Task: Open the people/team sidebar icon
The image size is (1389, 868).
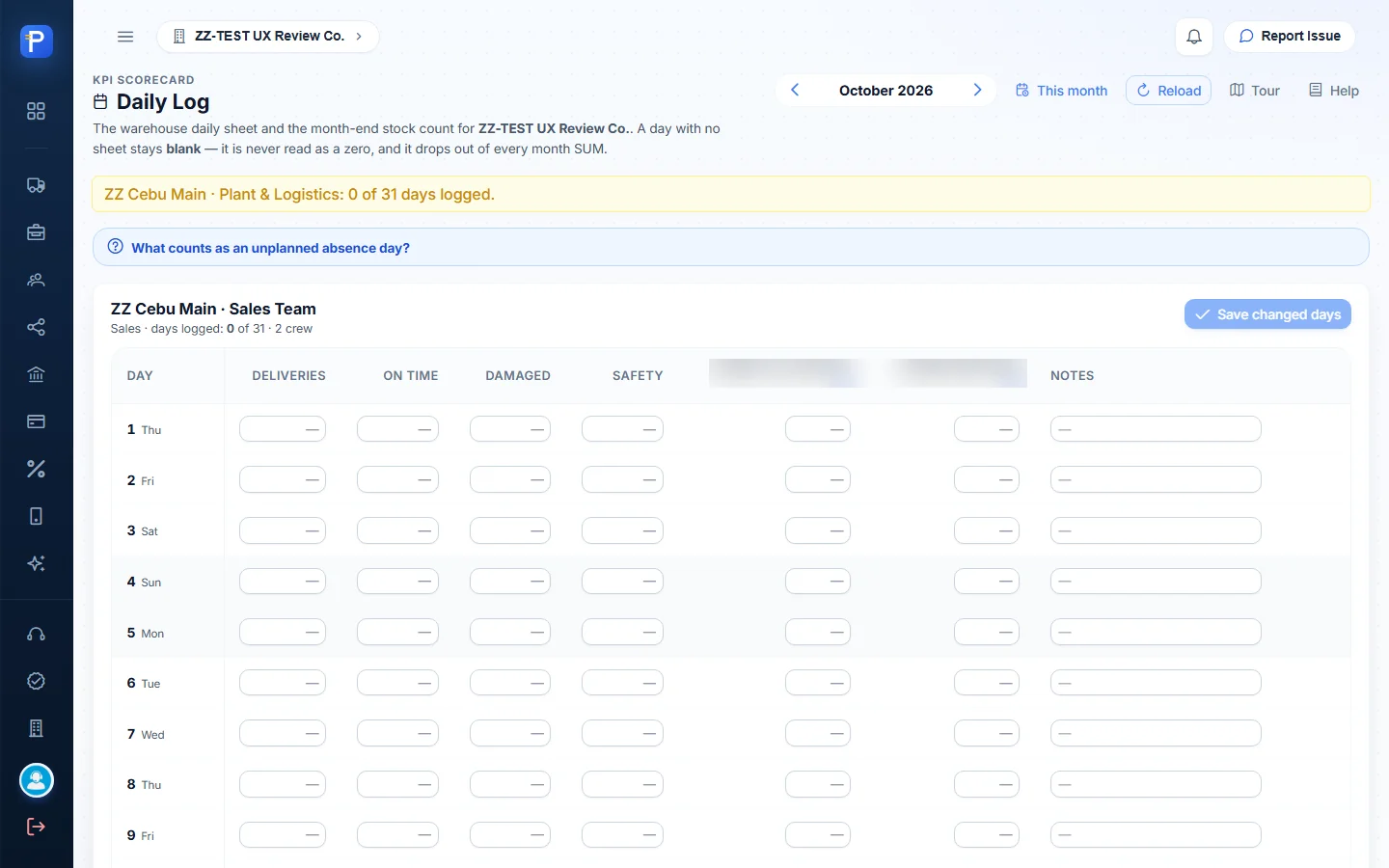Action: [36, 280]
